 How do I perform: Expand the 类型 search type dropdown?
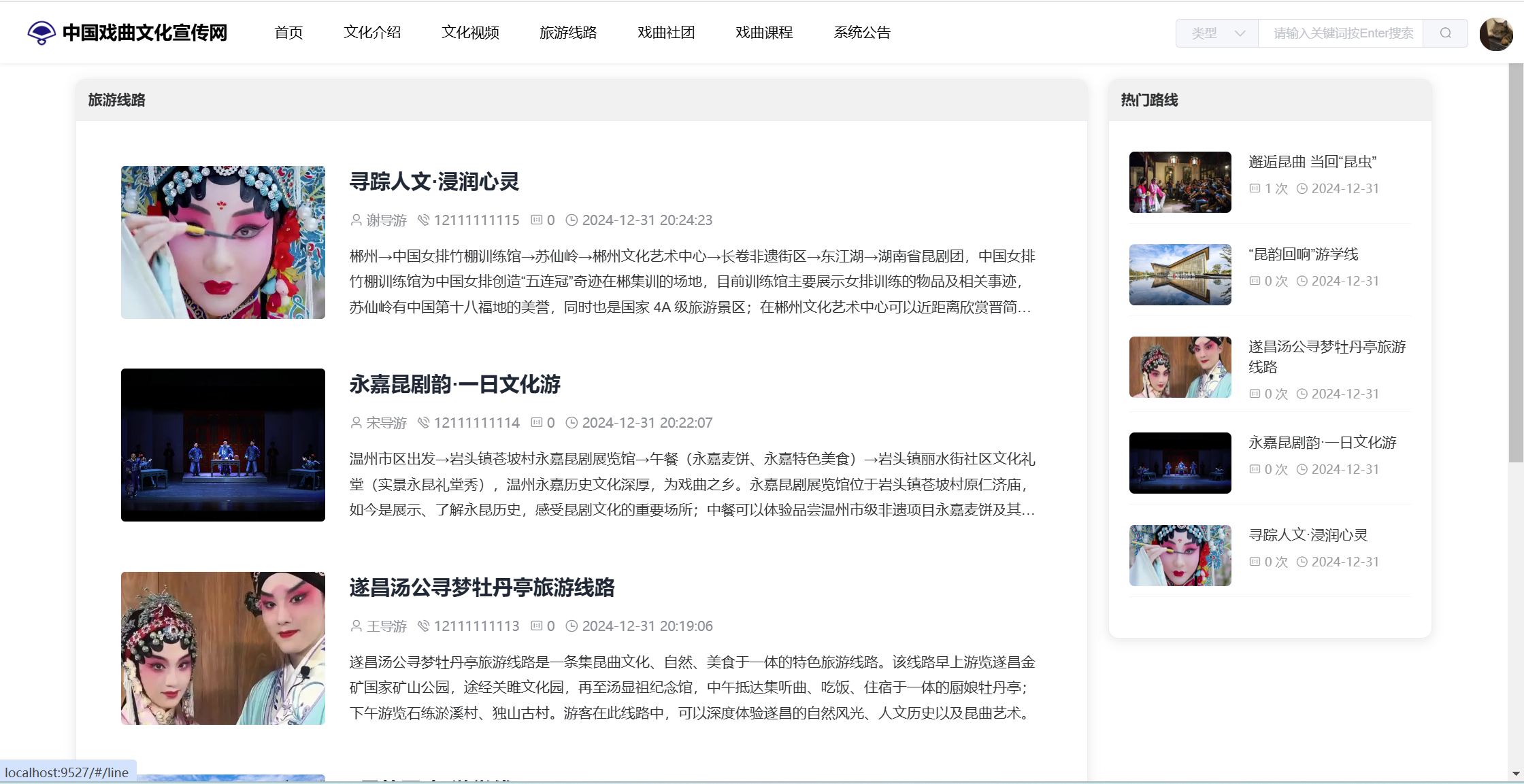(1217, 33)
